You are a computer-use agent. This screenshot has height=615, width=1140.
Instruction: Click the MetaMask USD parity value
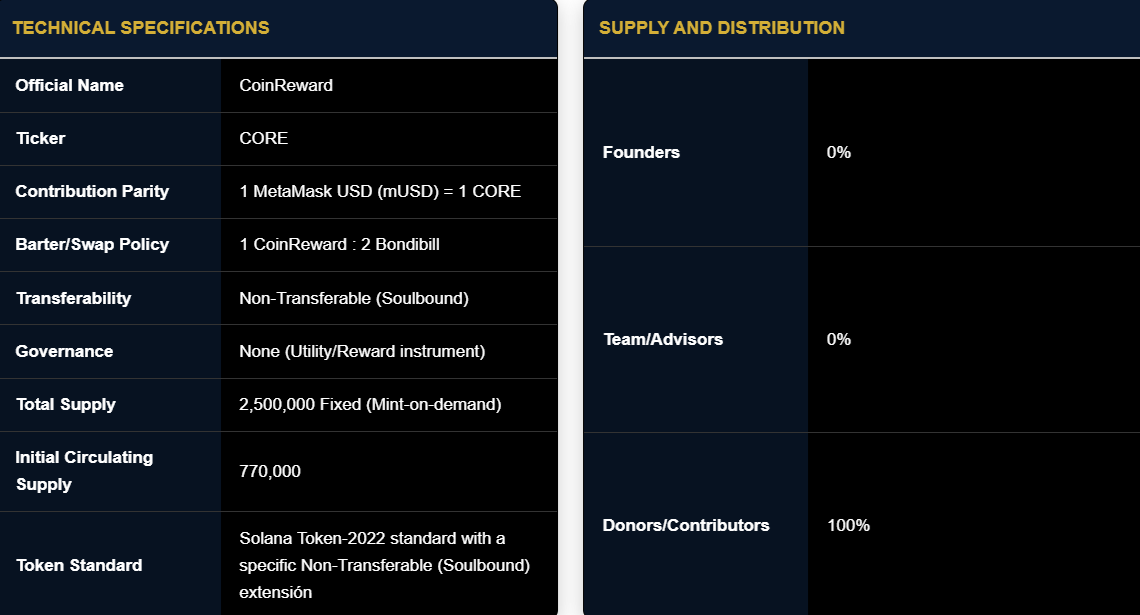pos(380,192)
